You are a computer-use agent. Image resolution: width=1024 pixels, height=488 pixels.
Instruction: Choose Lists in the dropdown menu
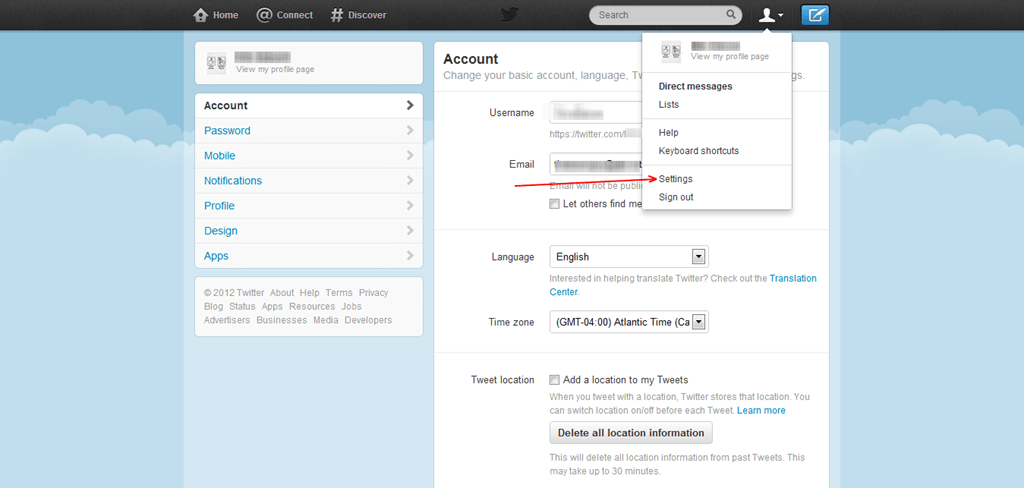(x=669, y=105)
